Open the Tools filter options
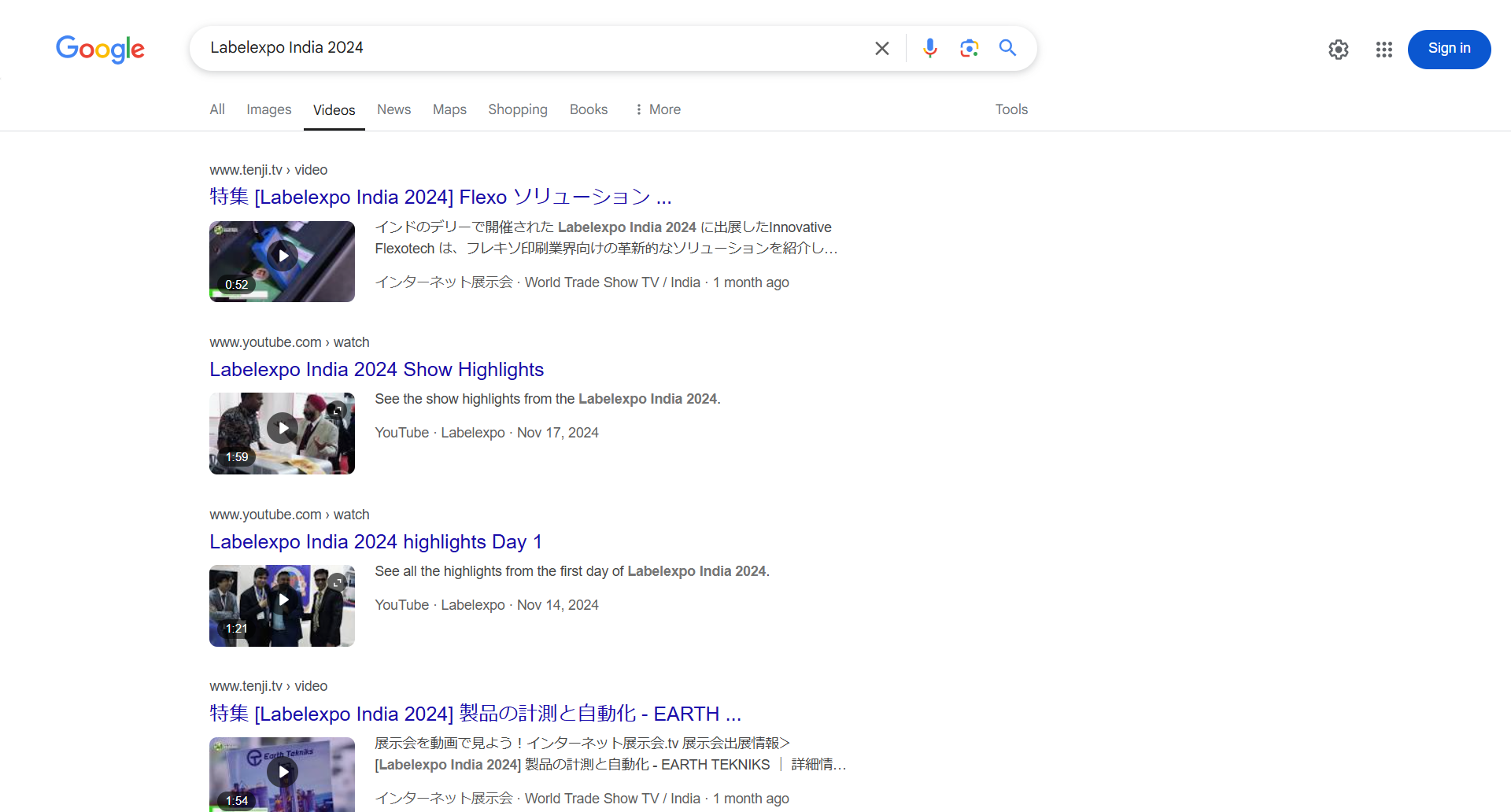 1011,109
